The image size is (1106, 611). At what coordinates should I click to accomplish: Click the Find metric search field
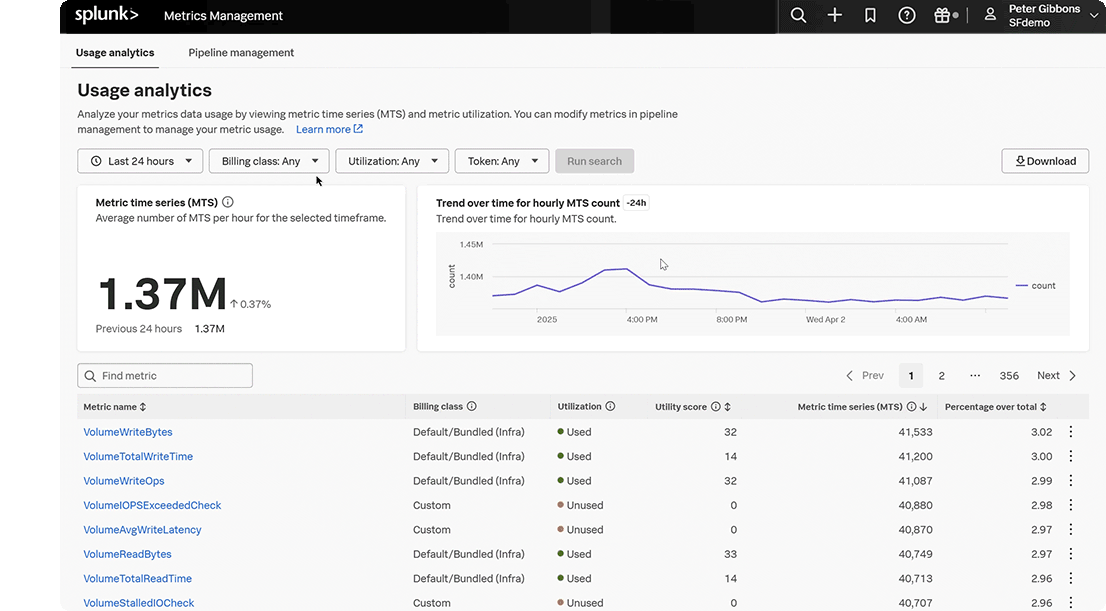coord(165,376)
